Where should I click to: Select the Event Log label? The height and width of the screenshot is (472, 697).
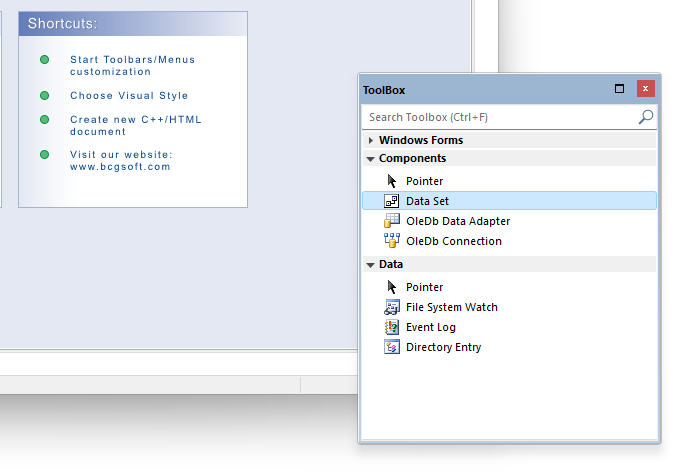click(x=431, y=327)
